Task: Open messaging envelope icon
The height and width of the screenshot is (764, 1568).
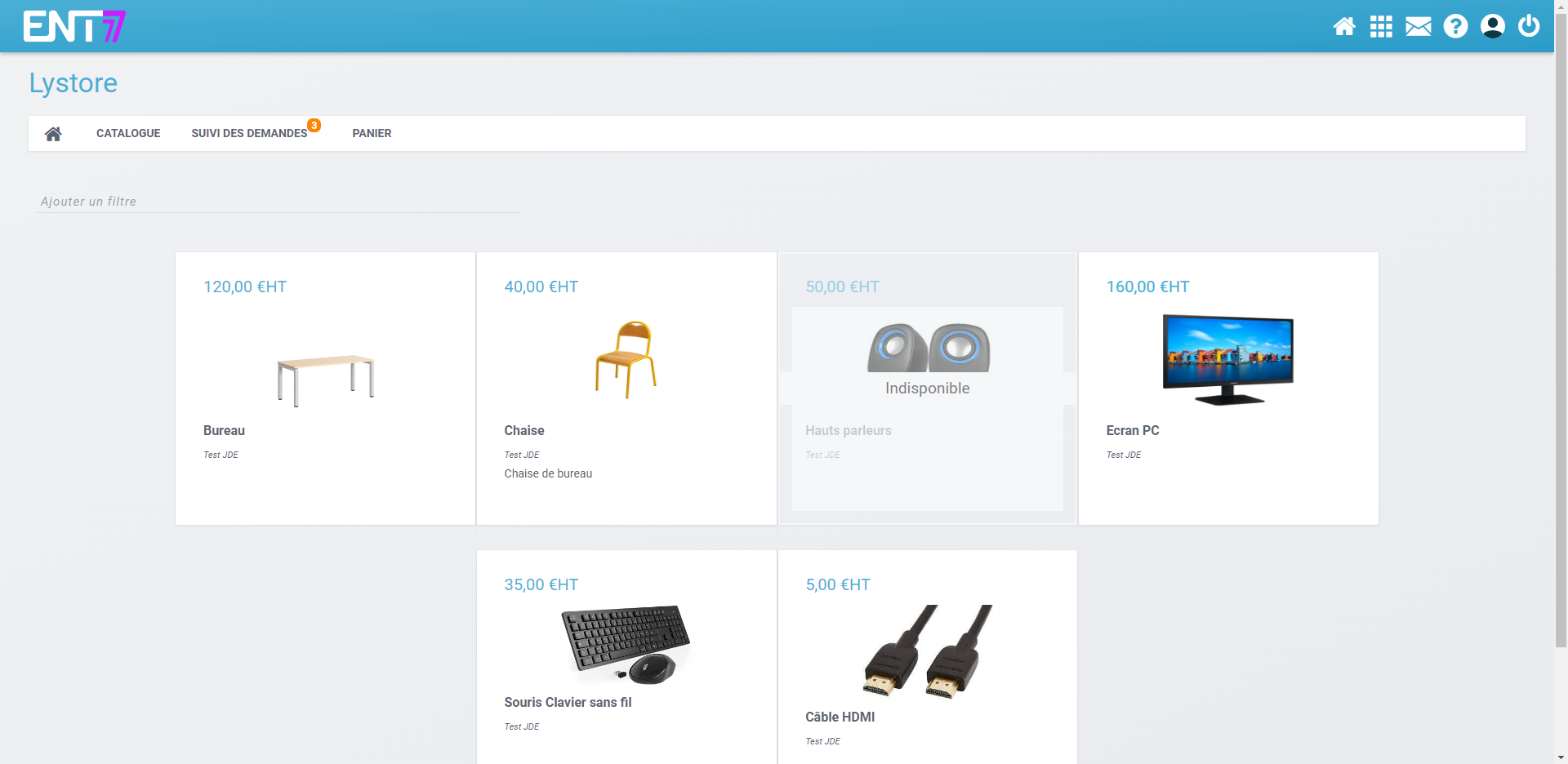Action: click(1418, 27)
